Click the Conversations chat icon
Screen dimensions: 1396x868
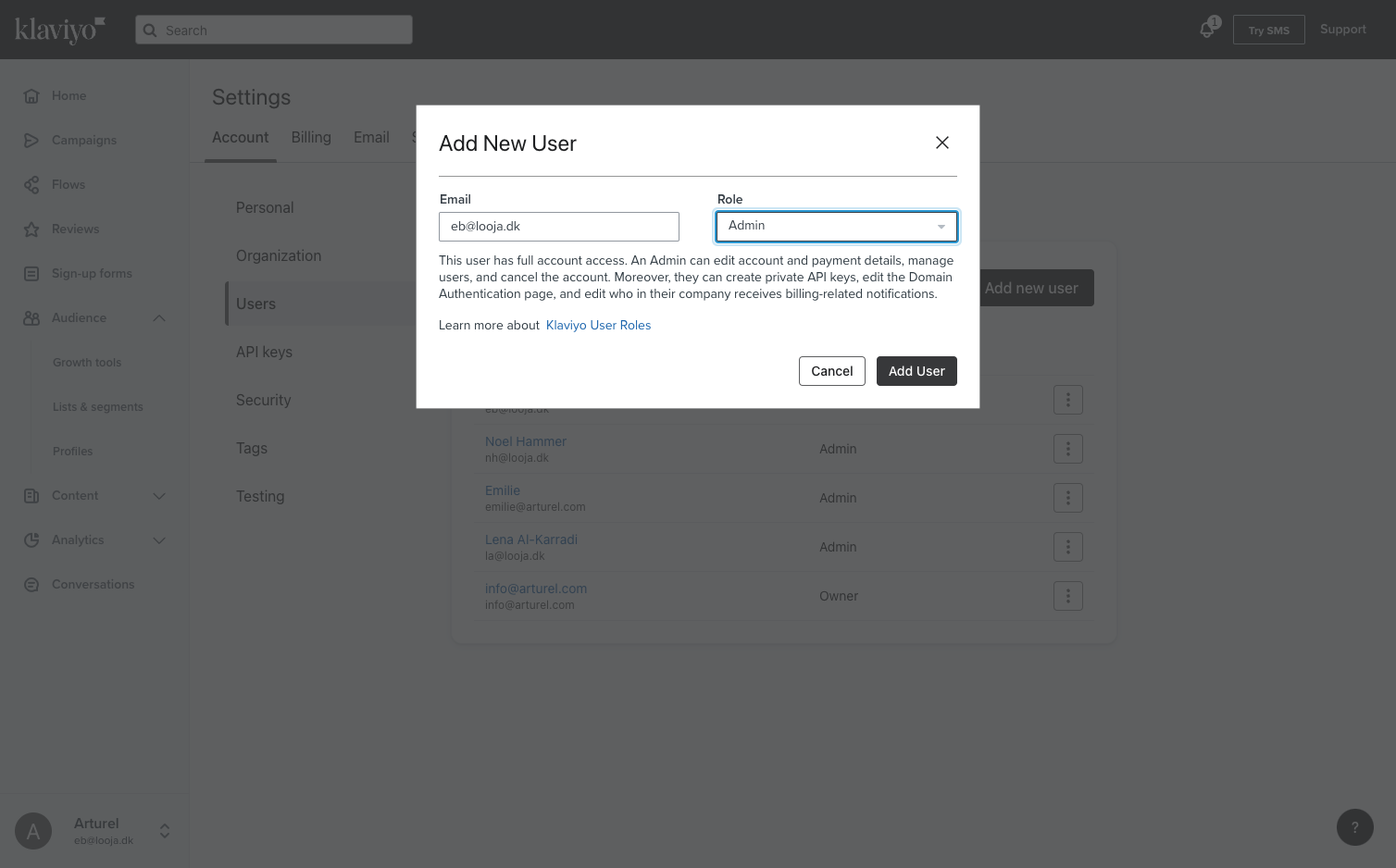(31, 584)
